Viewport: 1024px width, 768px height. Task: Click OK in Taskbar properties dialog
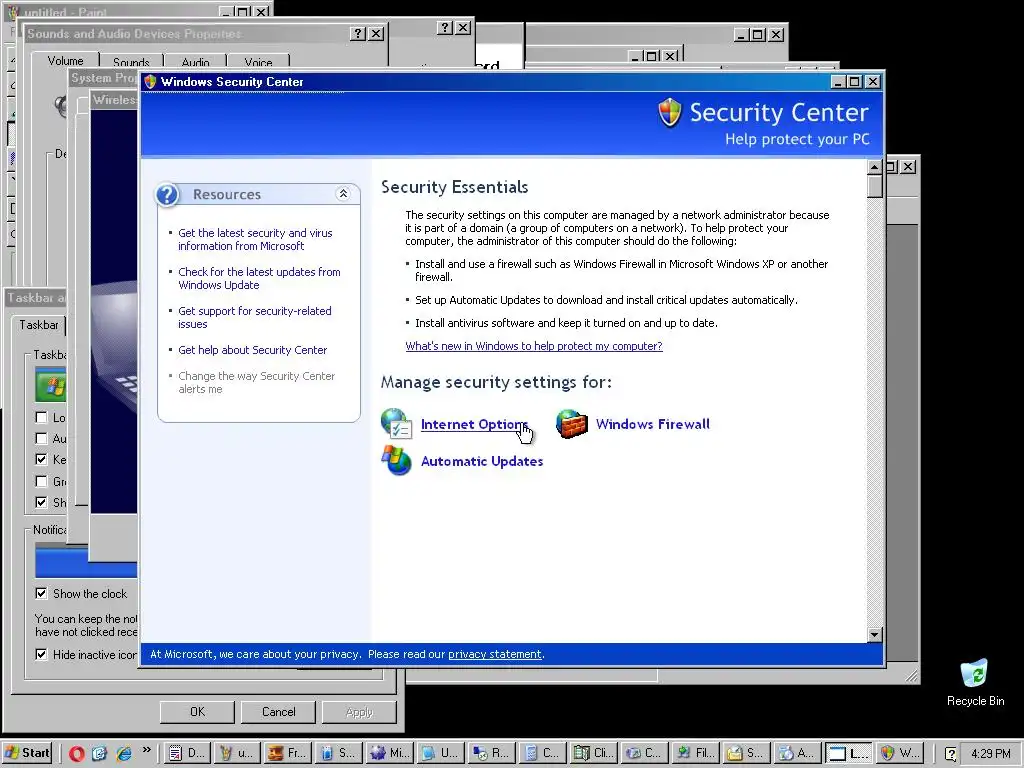point(197,712)
